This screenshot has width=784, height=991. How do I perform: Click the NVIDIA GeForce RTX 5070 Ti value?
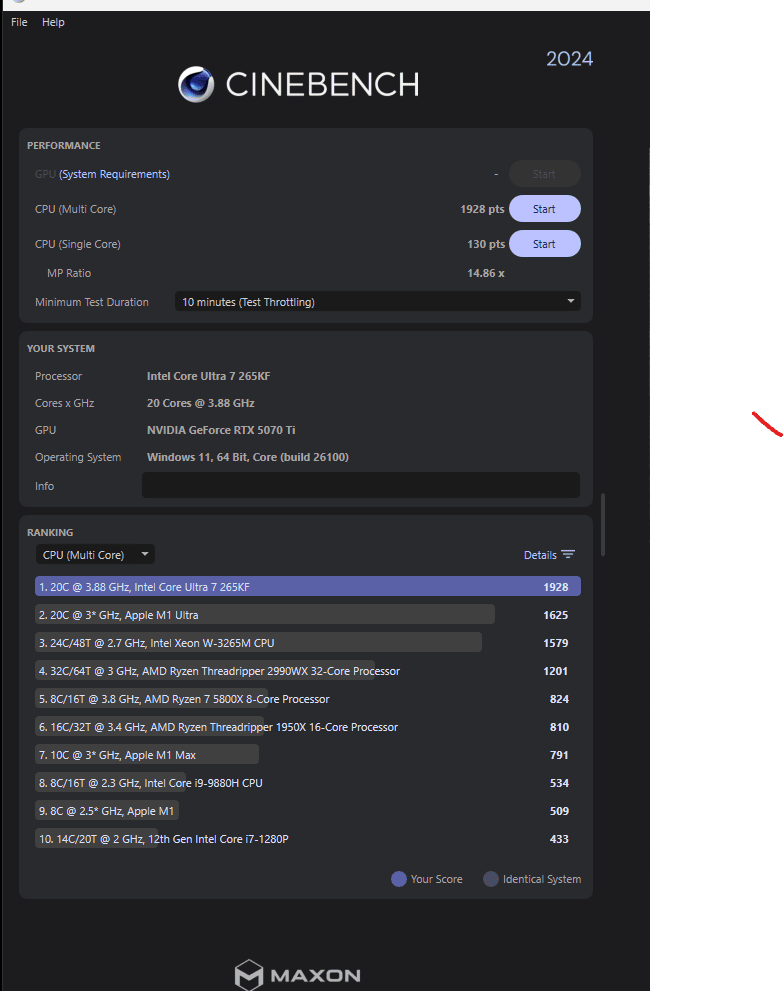pos(221,430)
